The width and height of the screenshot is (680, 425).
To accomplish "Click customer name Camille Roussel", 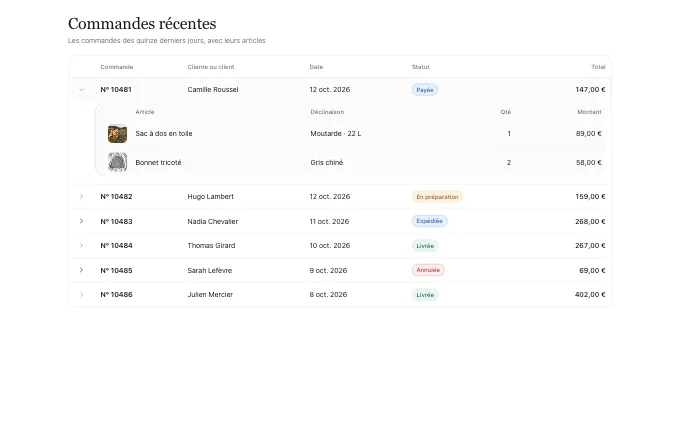I will pos(213,90).
